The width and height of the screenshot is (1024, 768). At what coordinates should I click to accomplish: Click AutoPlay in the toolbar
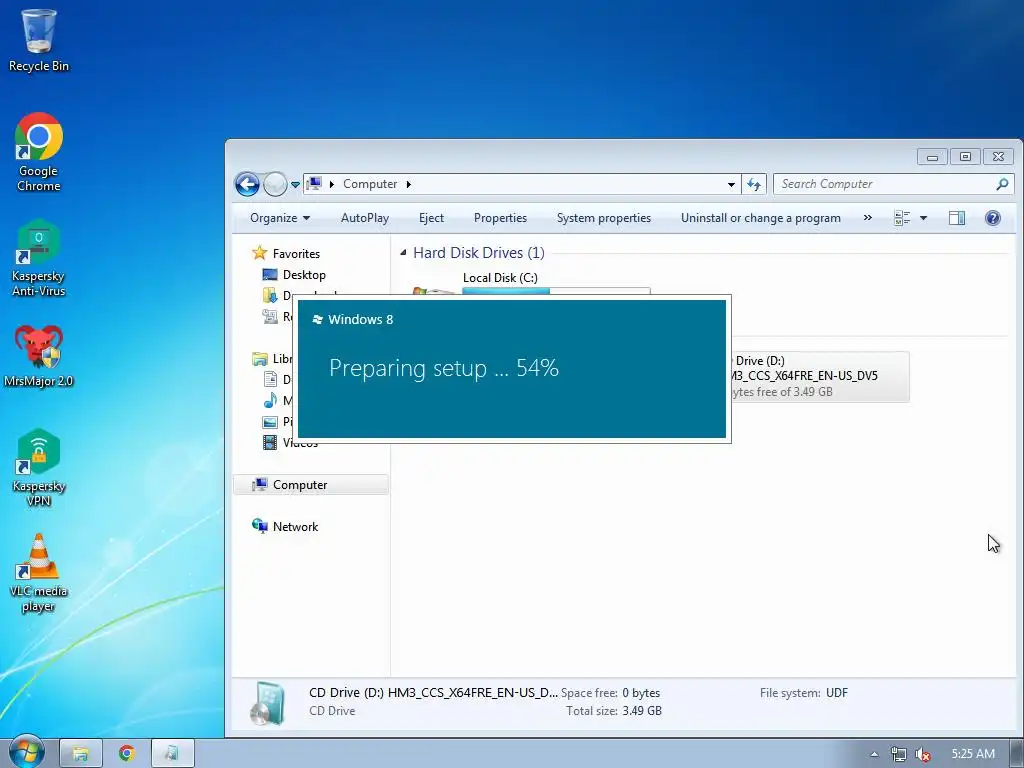click(x=365, y=218)
